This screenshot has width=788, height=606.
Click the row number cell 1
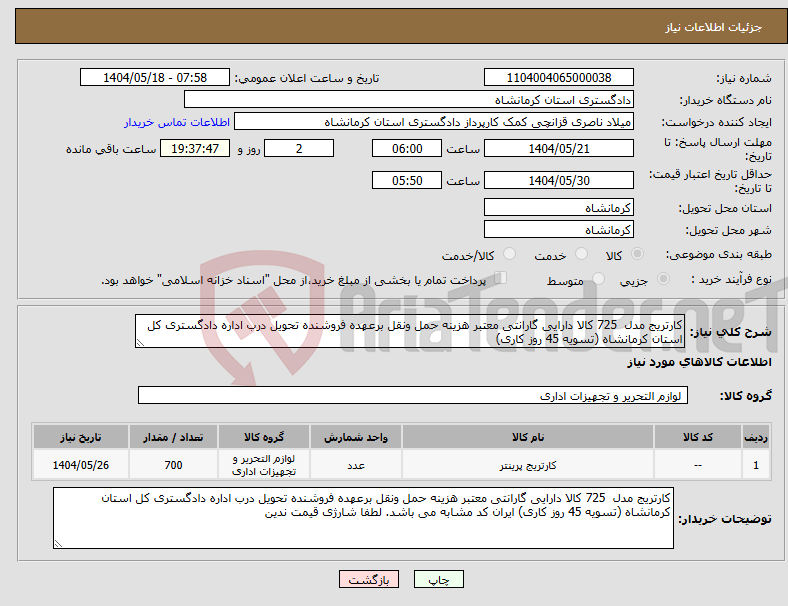[x=755, y=465]
